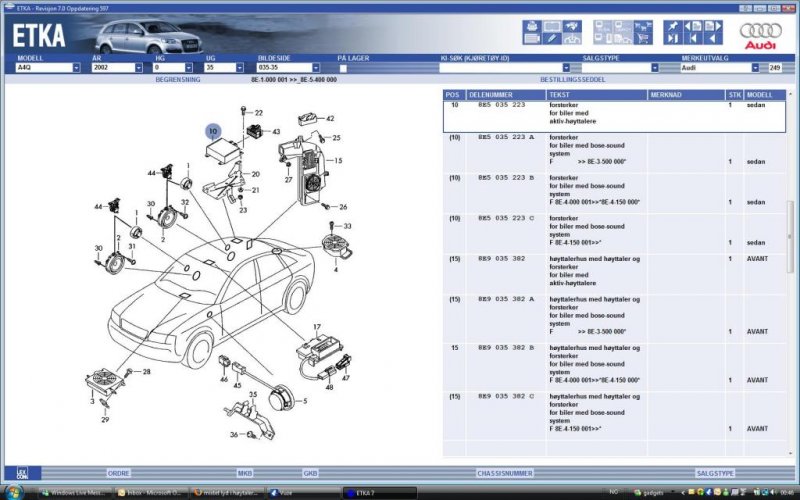
Task: Click the pencil edit icon
Action: pos(550,39)
